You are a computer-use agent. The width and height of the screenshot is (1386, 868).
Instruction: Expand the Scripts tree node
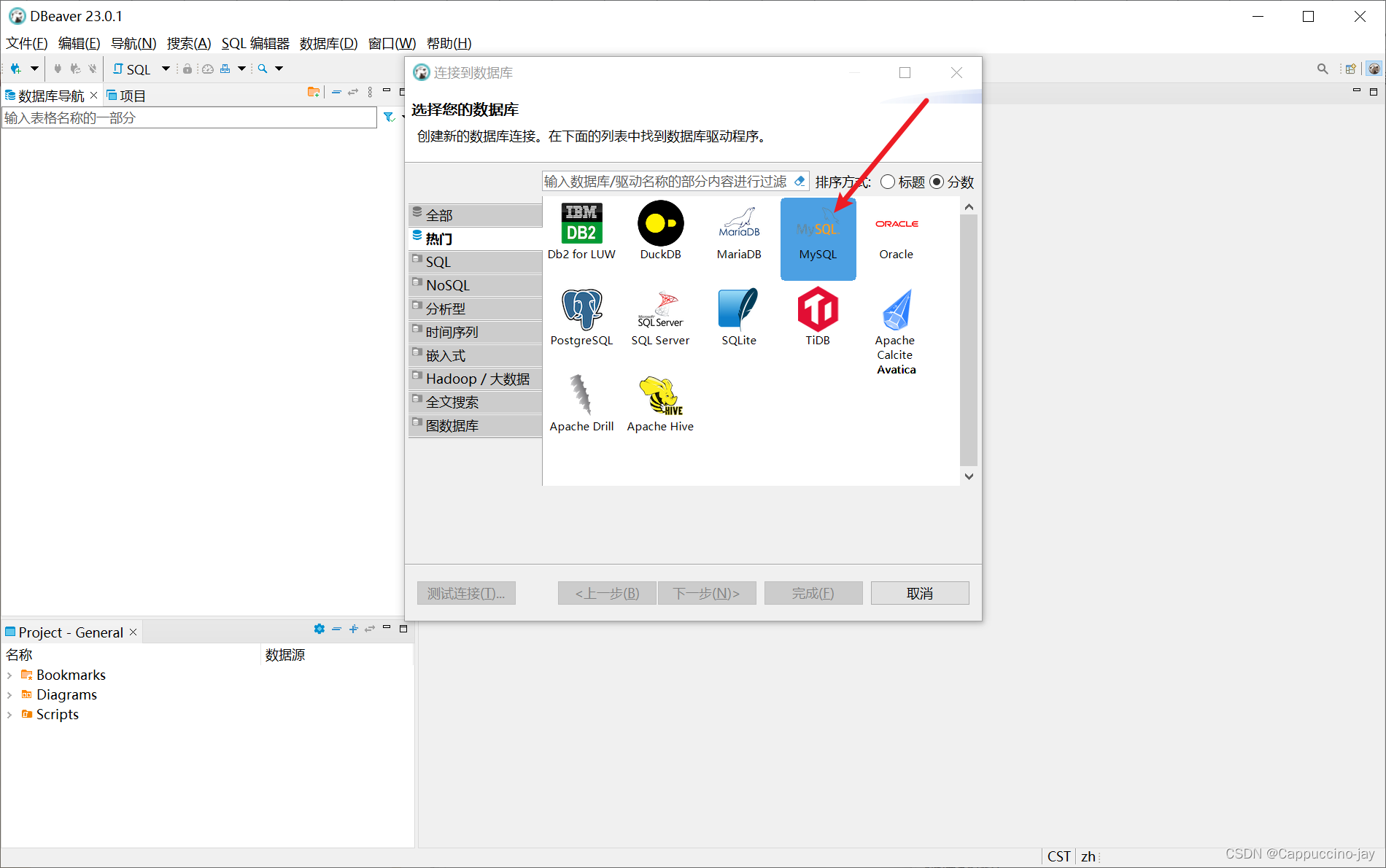(9, 715)
